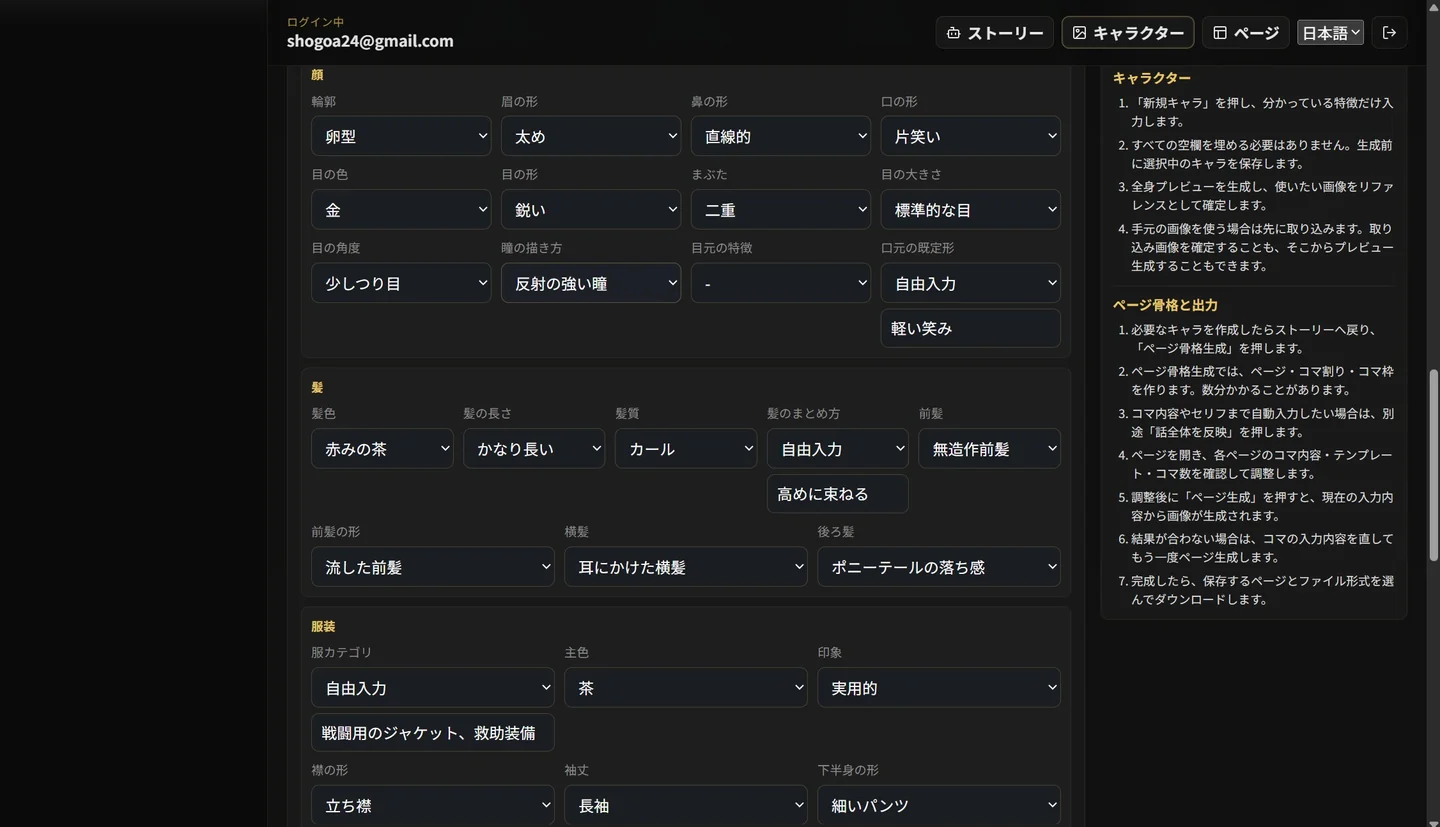Viewport: 1440px width, 827px height.
Task: Open the 髪質 dropdown showing カール
Action: coord(686,449)
